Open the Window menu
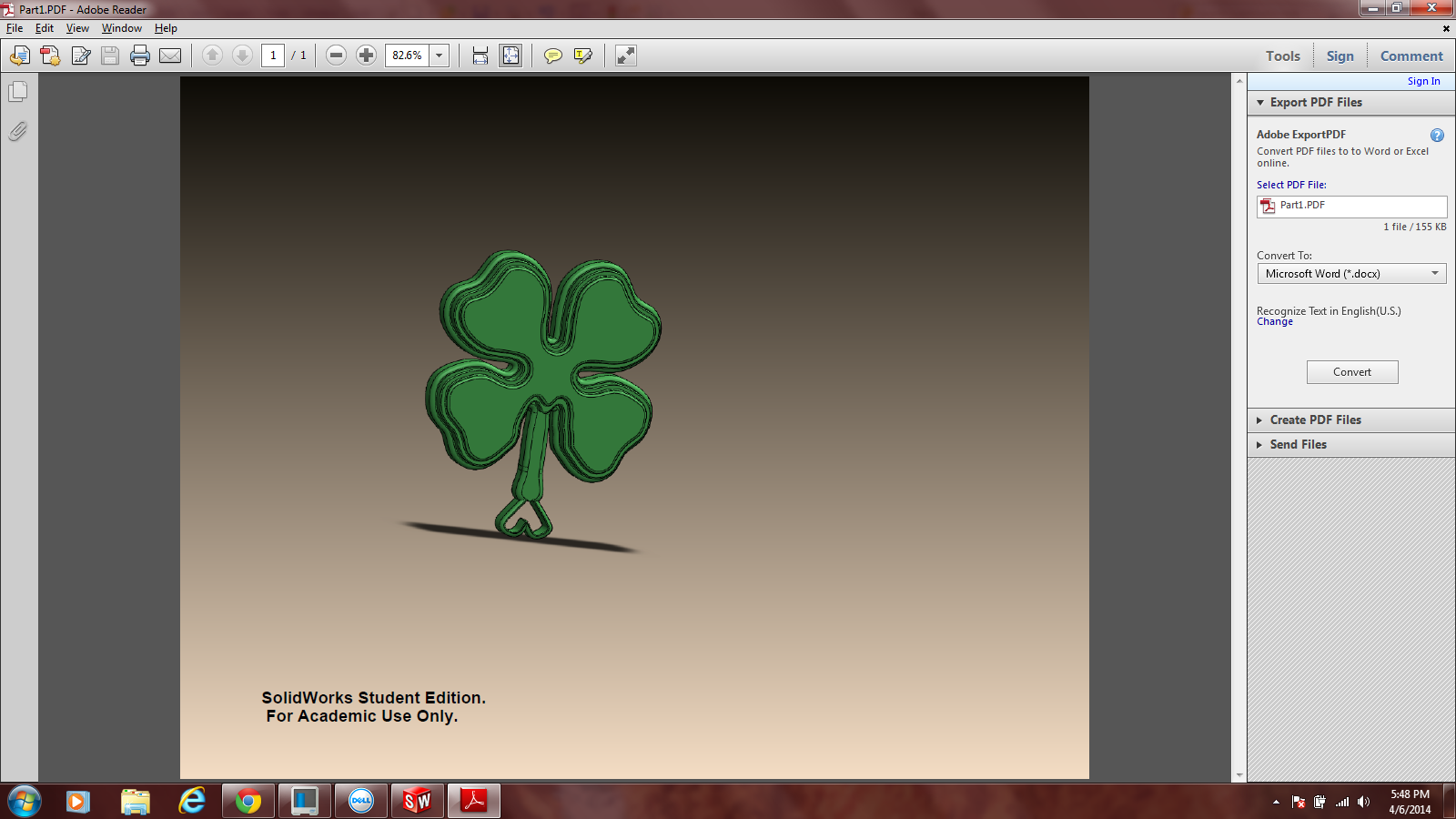 click(x=121, y=28)
